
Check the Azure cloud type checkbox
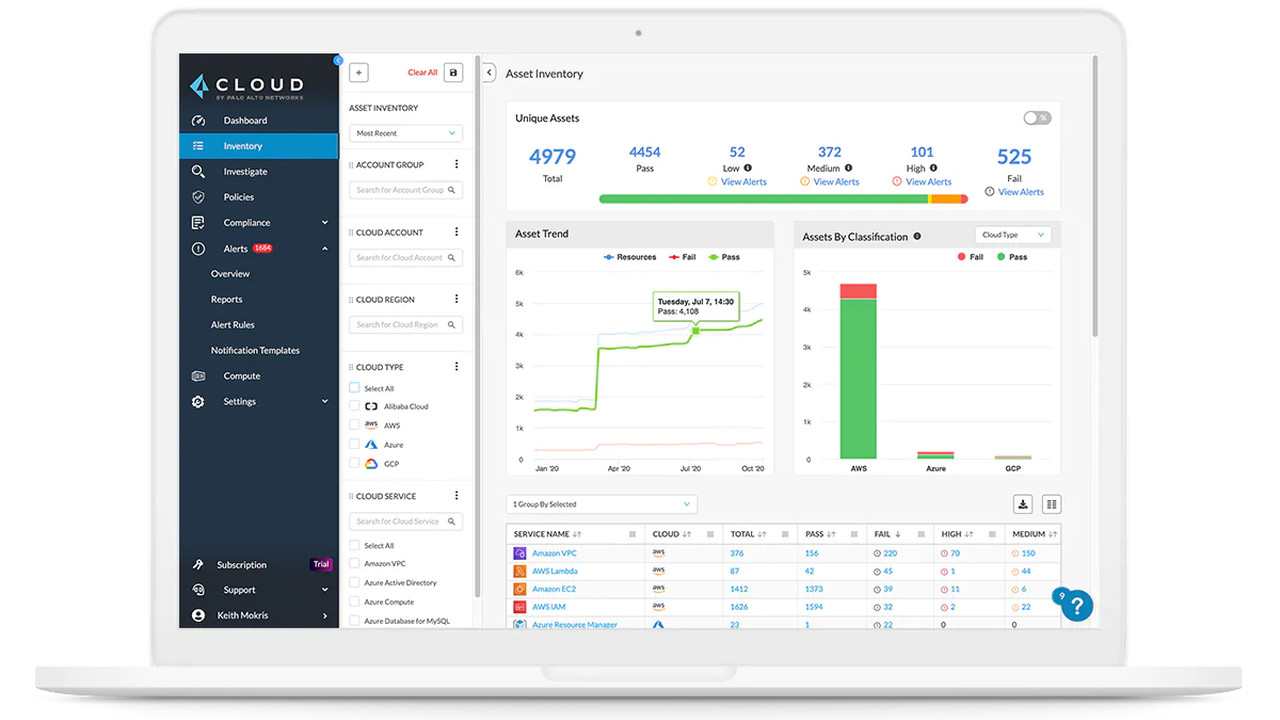click(354, 444)
